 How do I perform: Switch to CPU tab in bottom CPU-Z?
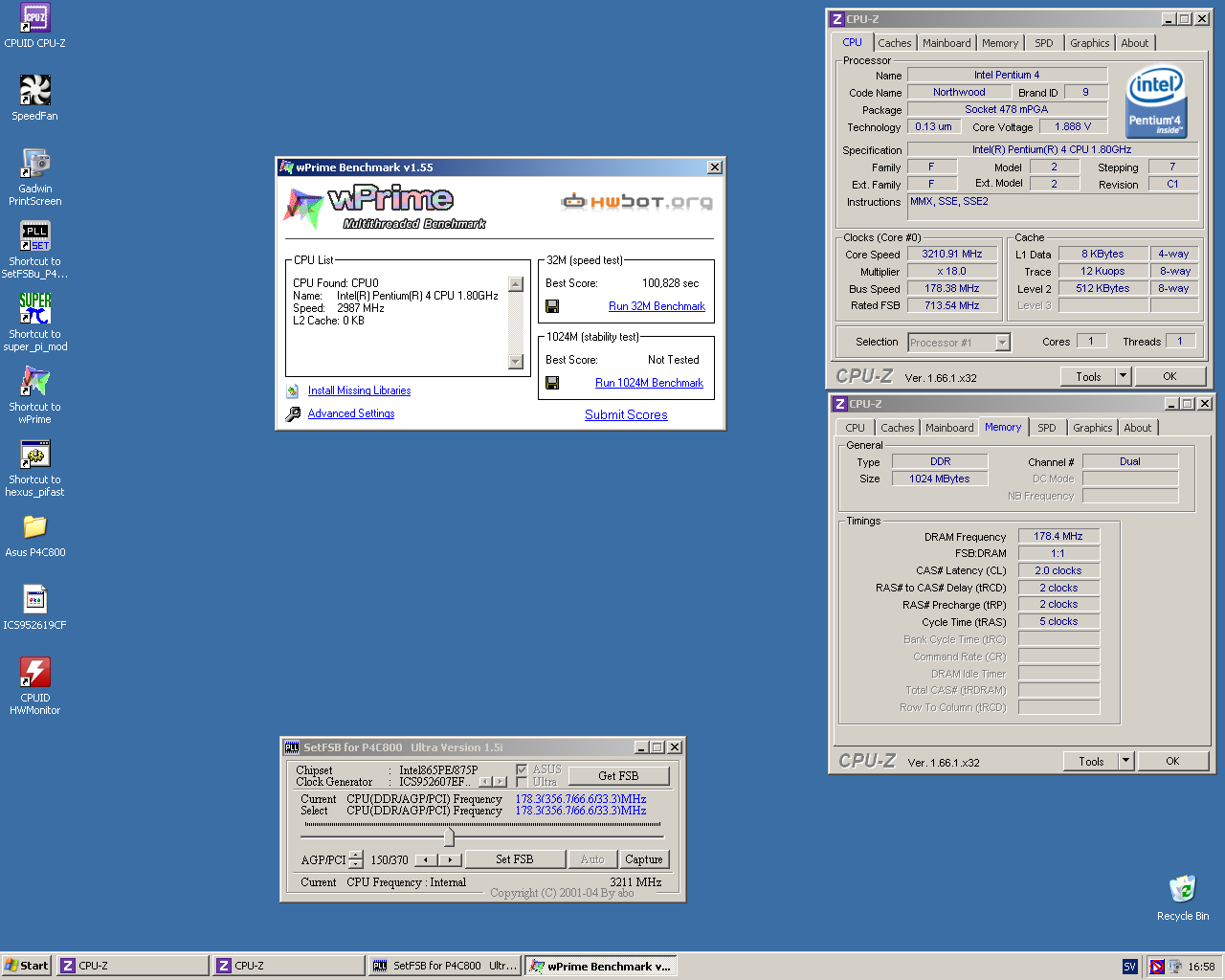(856, 428)
